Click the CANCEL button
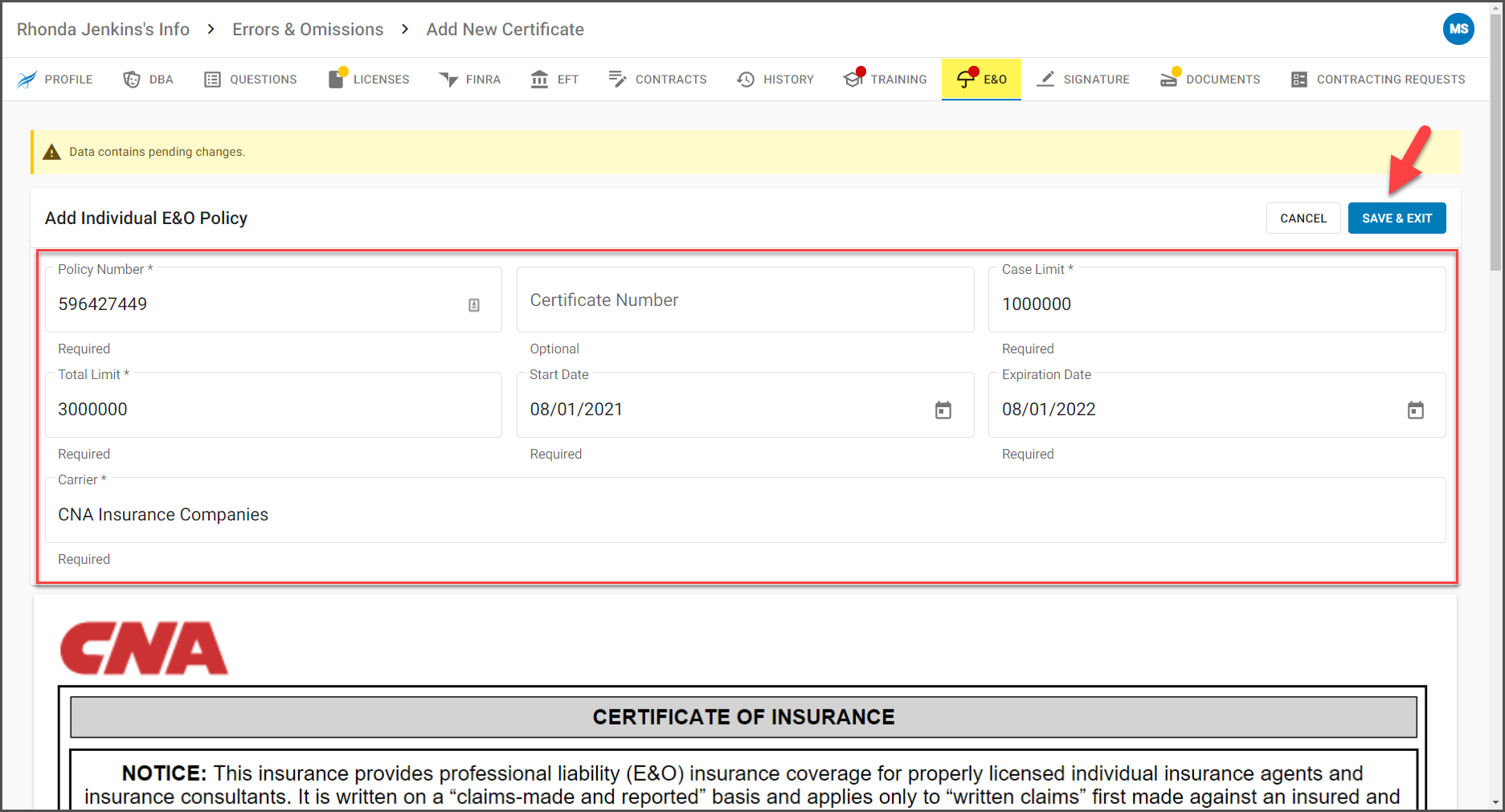Viewport: 1505px width, 812px height. (x=1303, y=218)
